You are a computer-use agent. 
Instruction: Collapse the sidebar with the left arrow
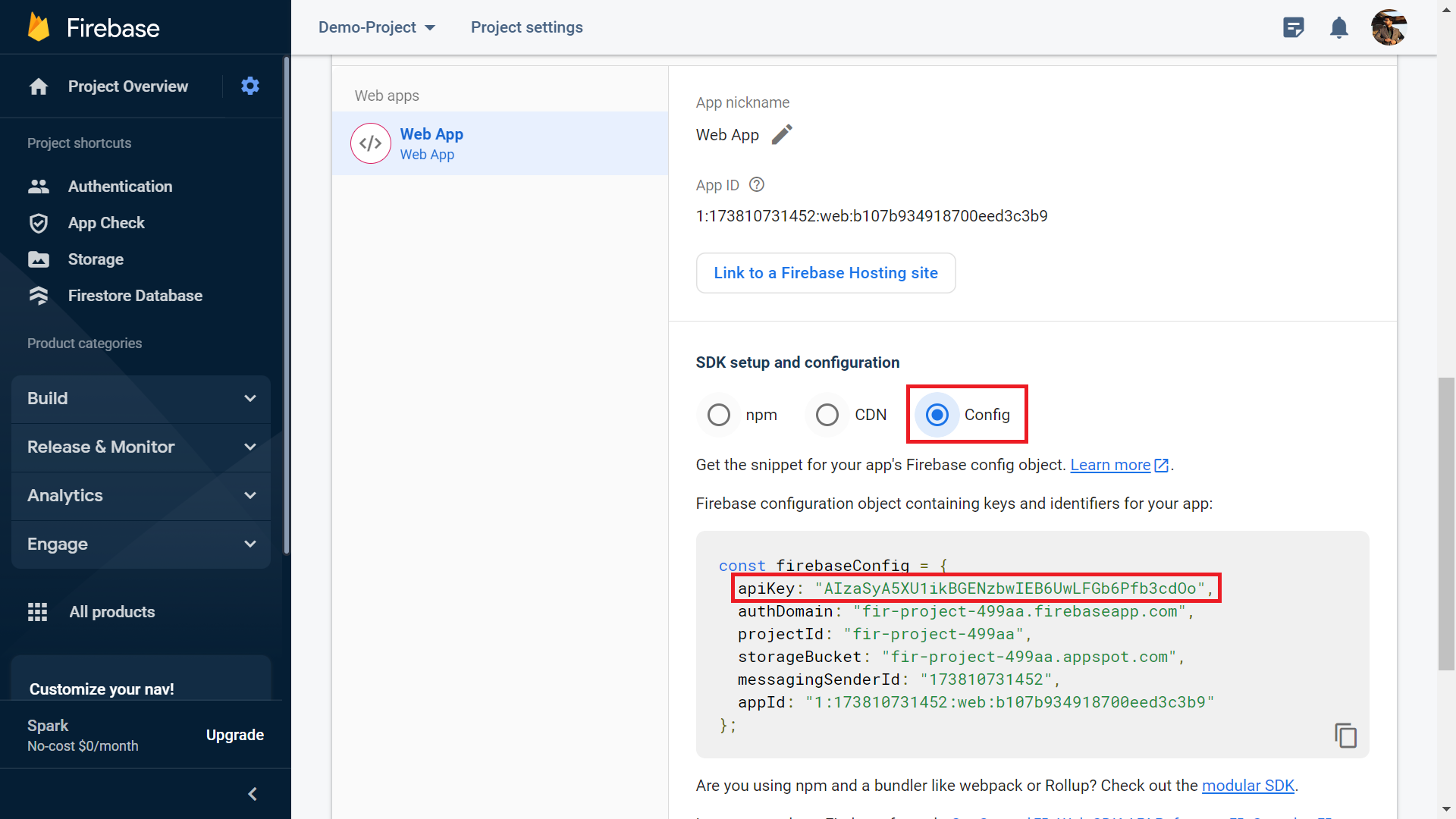pos(253,794)
